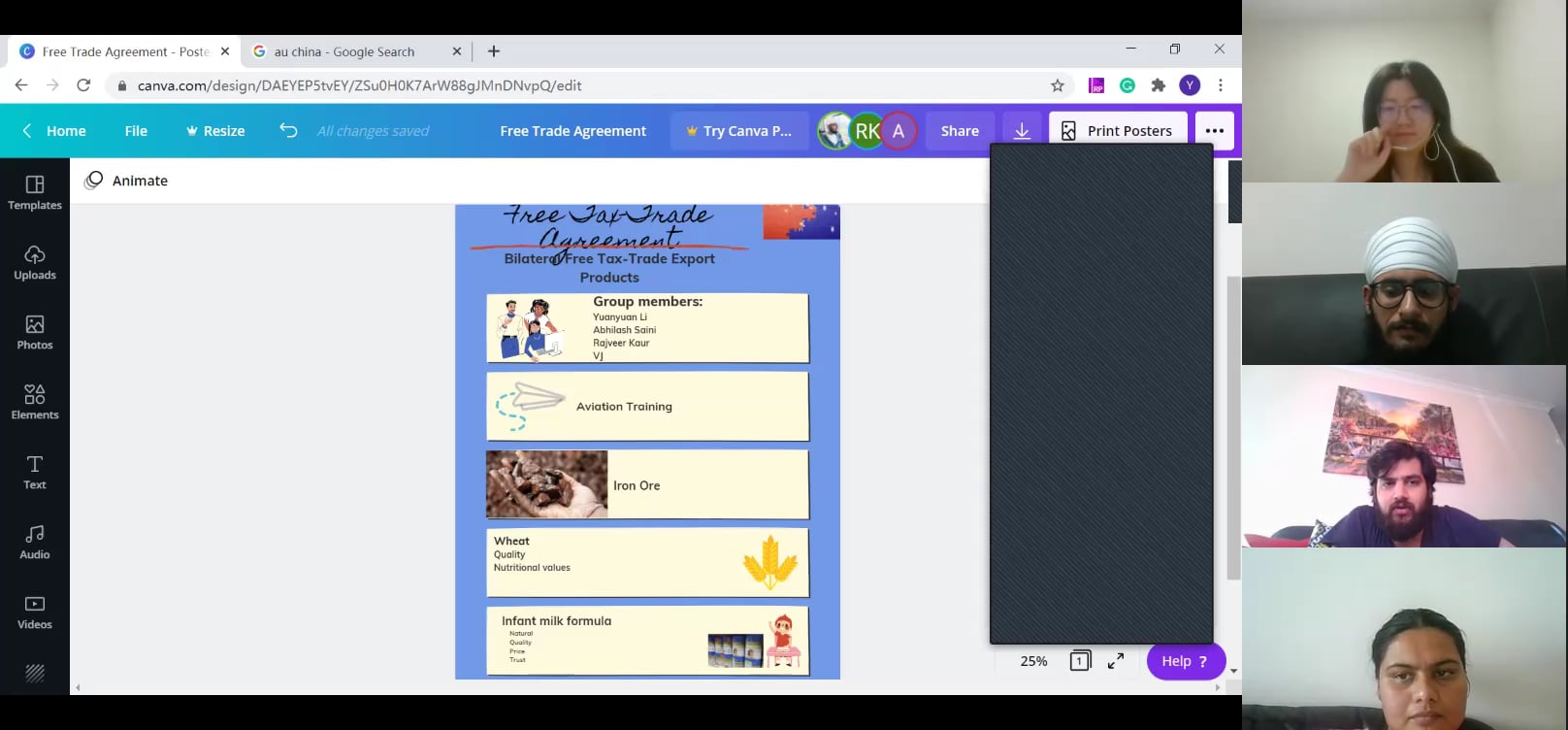Click the Free Trade Agreement title field
Image resolution: width=1568 pixels, height=730 pixels.
click(x=572, y=131)
